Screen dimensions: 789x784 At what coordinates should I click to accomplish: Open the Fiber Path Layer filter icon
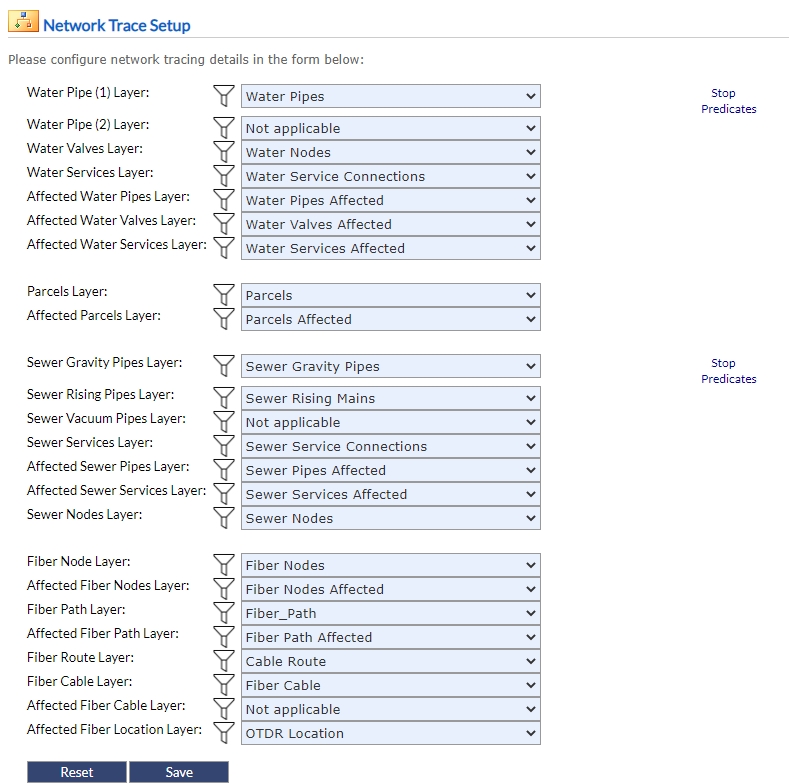pos(225,614)
